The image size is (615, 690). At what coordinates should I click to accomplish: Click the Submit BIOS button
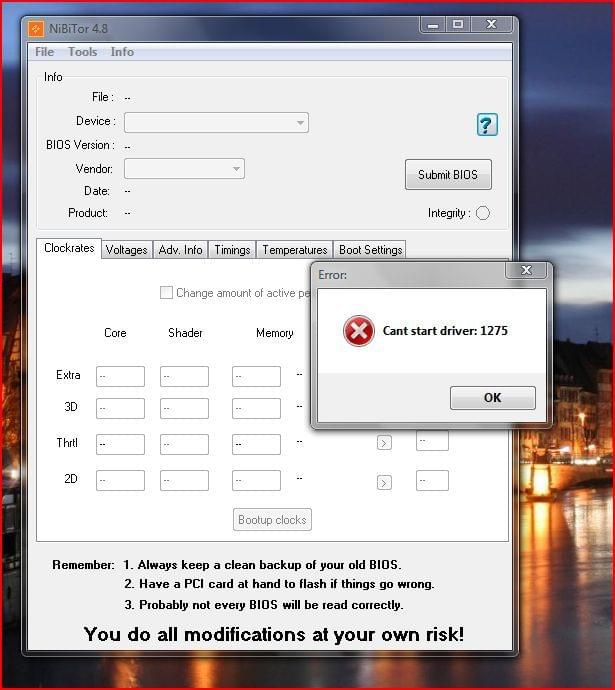[x=448, y=175]
